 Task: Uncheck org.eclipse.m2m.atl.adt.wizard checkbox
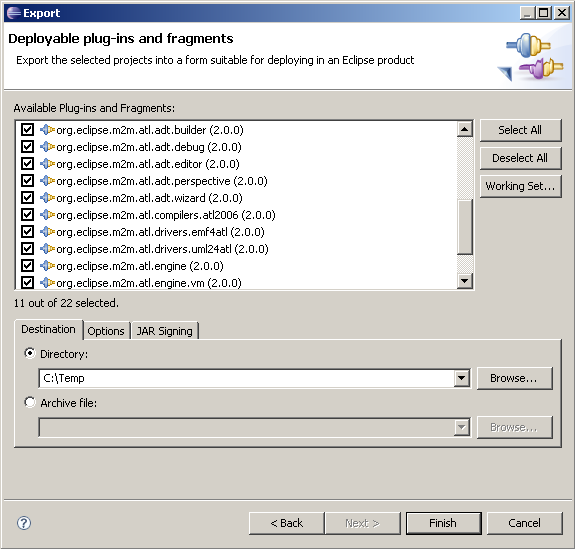[x=27, y=198]
